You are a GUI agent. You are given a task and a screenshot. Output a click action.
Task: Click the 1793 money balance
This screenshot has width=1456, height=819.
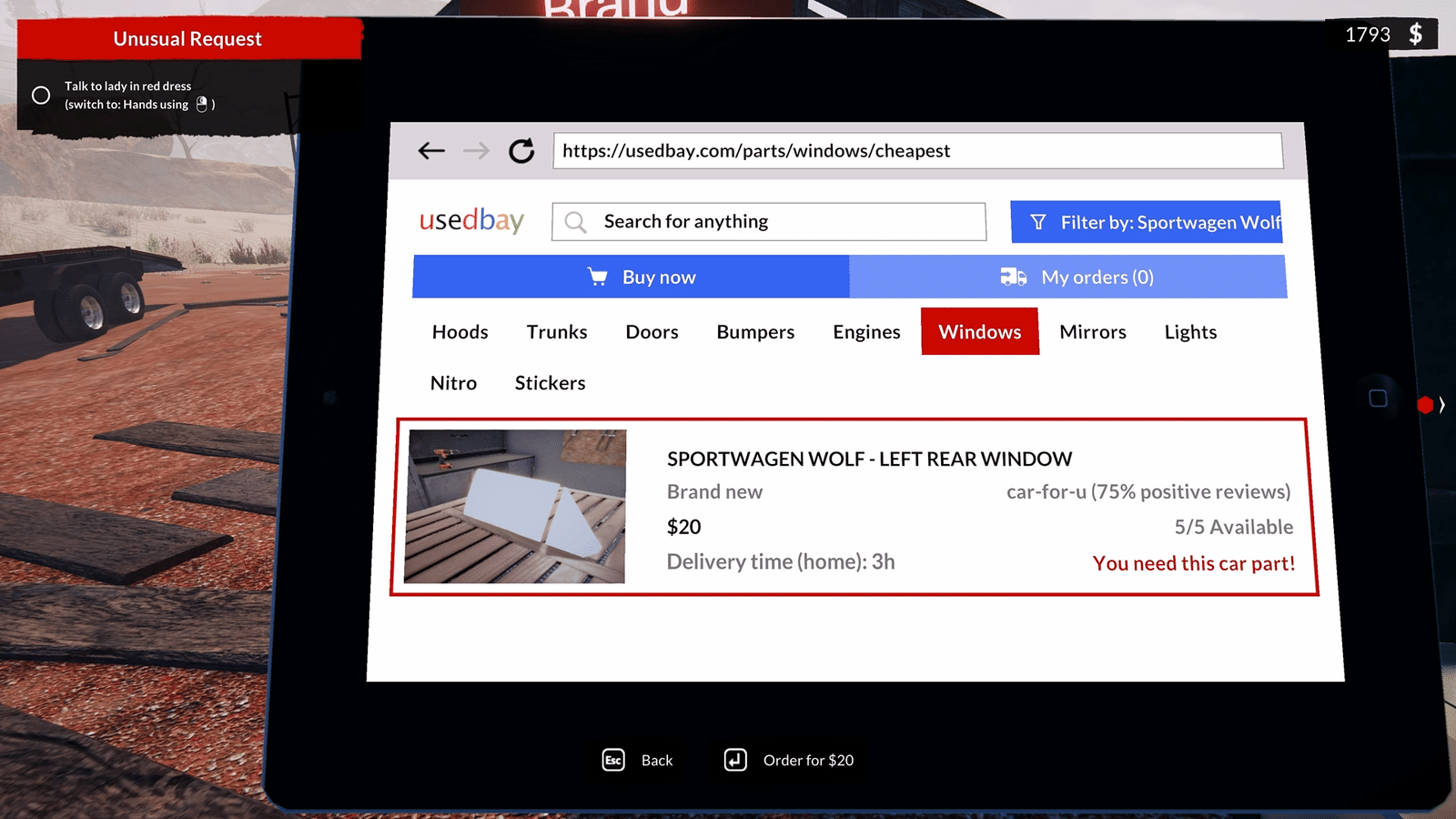click(x=1368, y=35)
